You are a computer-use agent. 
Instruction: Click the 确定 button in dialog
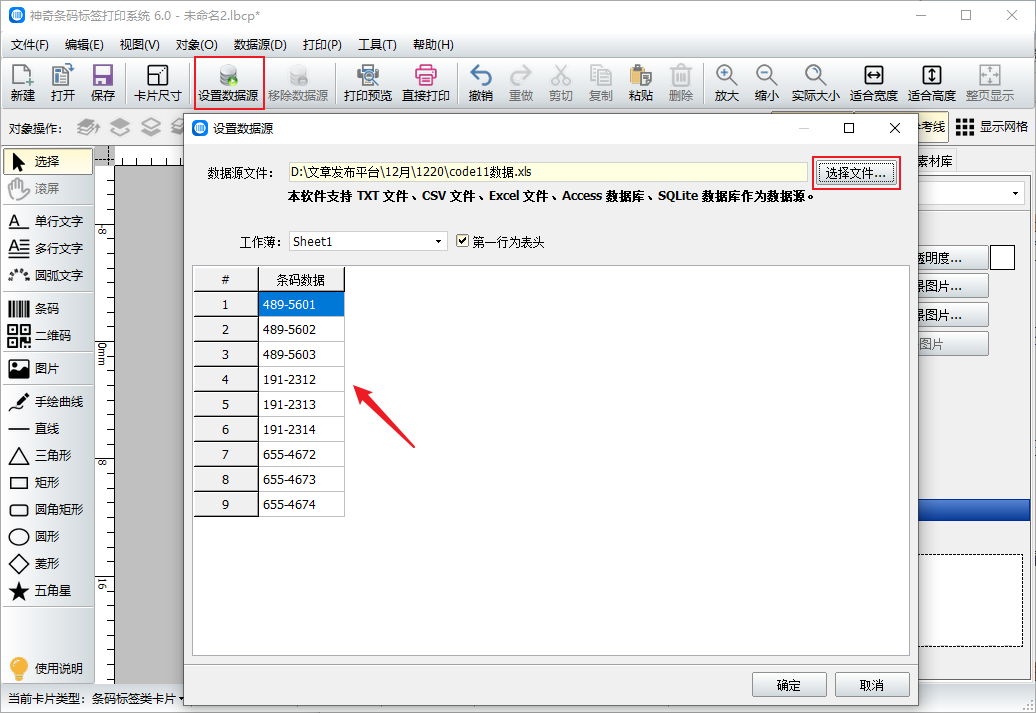(x=789, y=685)
